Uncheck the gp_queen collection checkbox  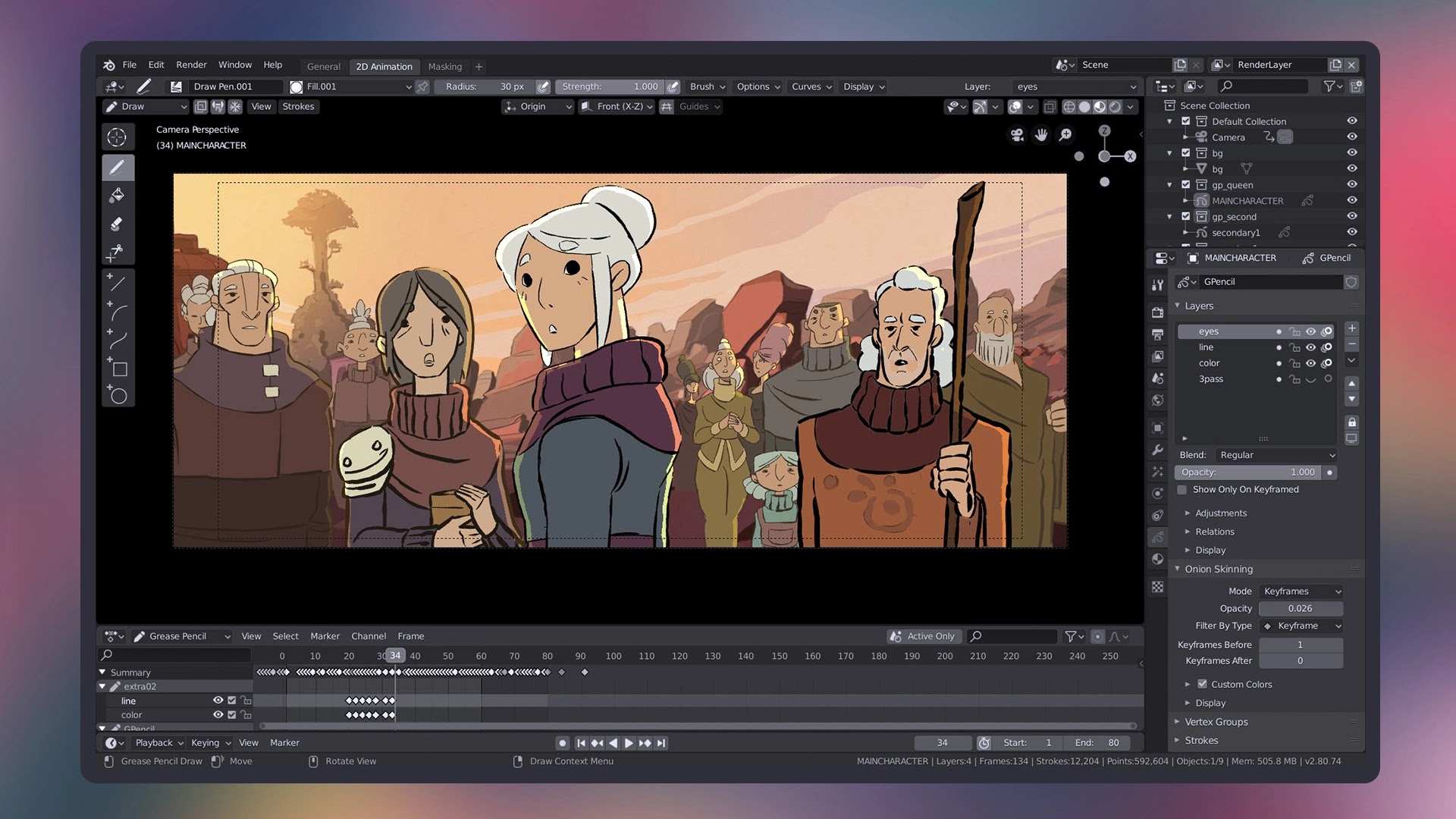pyautogui.click(x=1186, y=185)
